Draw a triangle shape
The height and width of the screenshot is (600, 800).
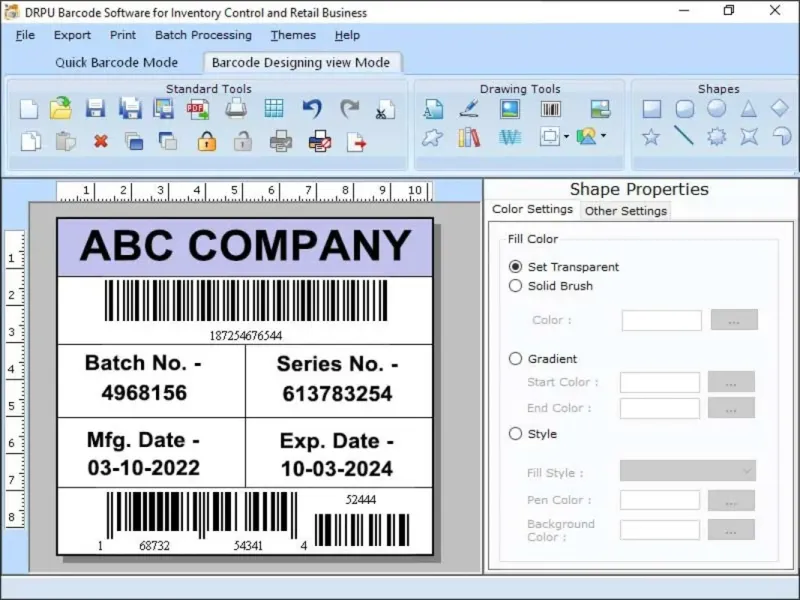pos(748,109)
